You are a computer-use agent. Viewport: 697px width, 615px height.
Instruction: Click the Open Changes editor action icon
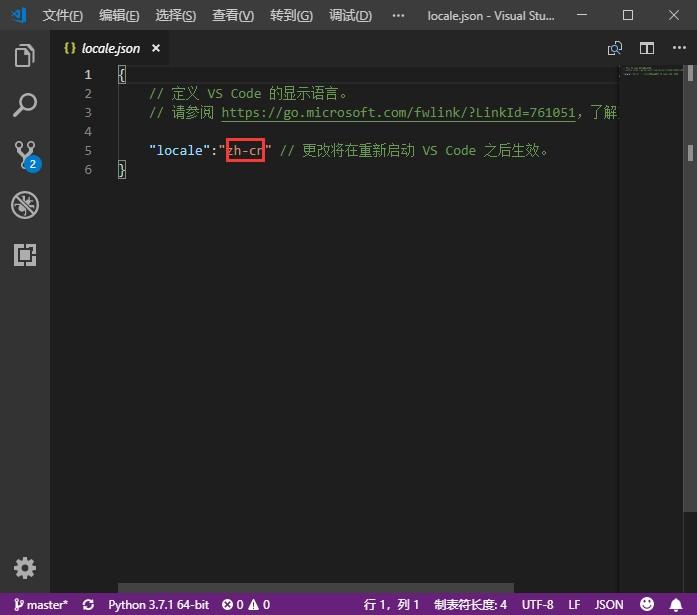615,48
